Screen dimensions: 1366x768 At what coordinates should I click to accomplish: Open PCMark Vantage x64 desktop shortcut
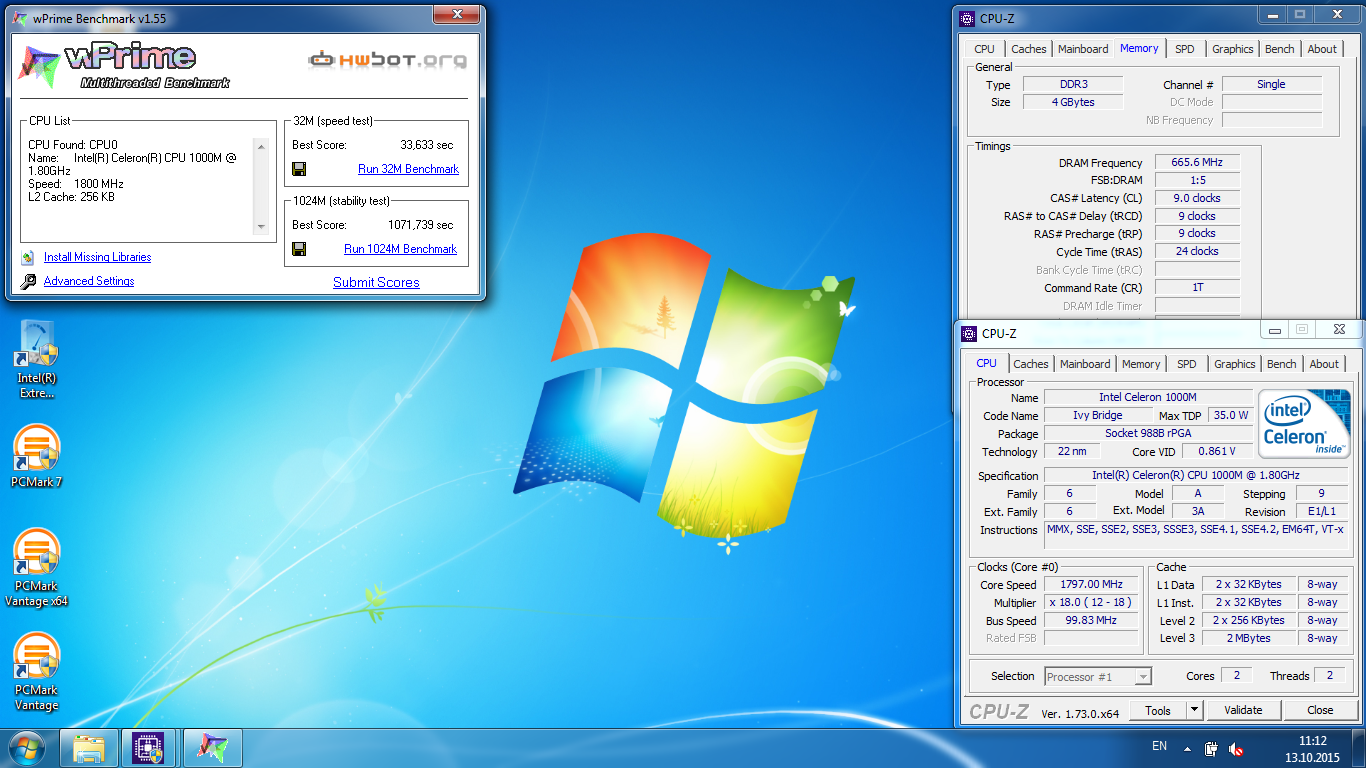(x=37, y=567)
